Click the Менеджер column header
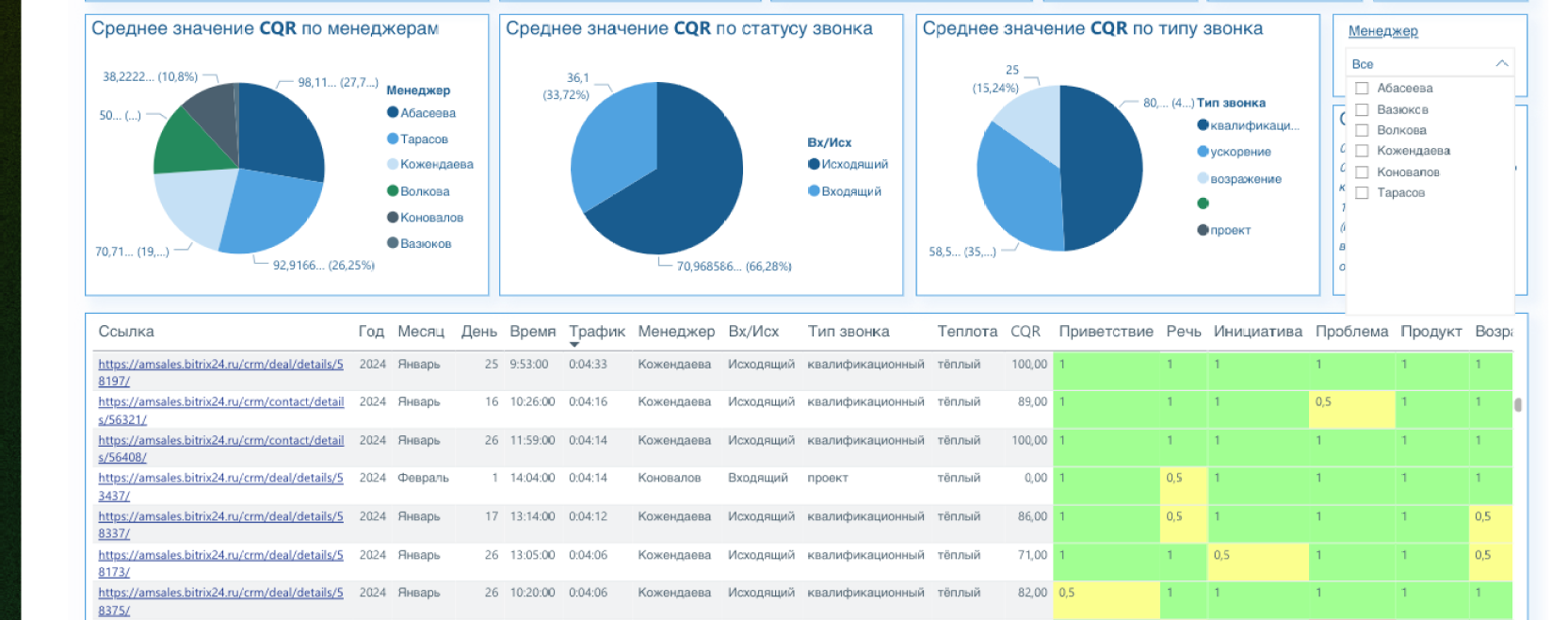The image size is (1568, 620). [x=675, y=332]
